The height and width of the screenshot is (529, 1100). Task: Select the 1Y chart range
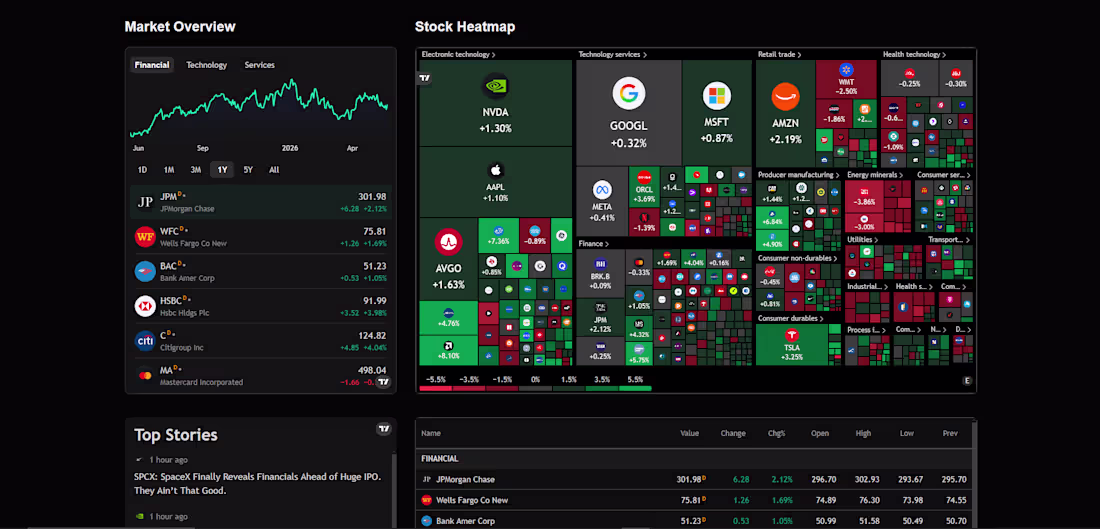(222, 170)
